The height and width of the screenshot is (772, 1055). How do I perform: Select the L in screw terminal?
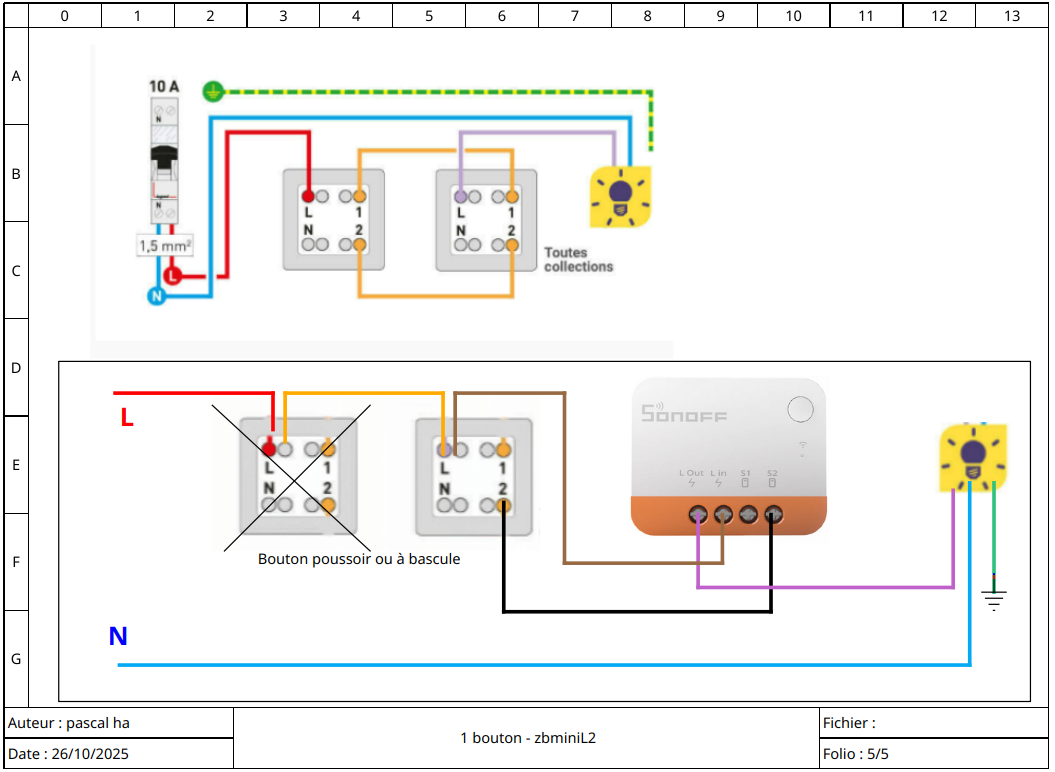(x=723, y=515)
